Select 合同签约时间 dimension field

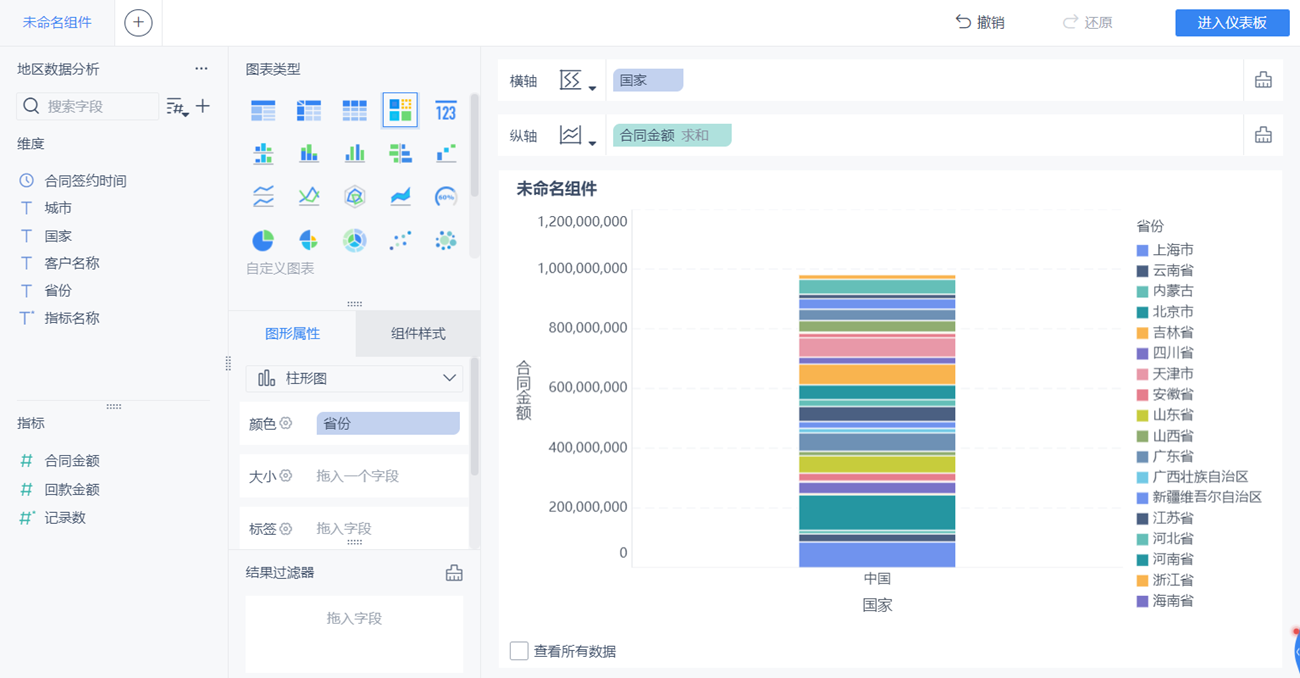pyautogui.click(x=85, y=181)
